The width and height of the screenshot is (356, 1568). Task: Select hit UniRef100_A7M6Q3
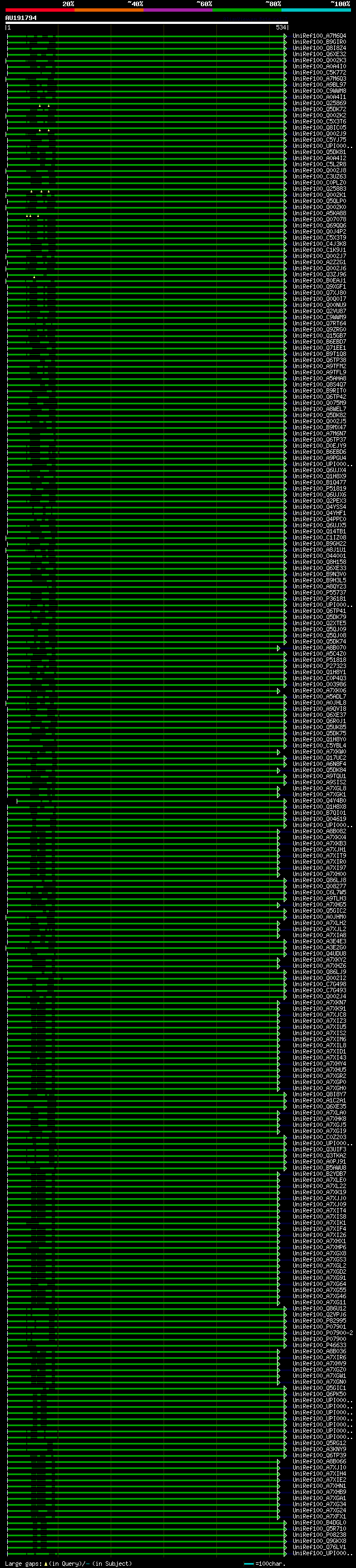[x=319, y=78]
